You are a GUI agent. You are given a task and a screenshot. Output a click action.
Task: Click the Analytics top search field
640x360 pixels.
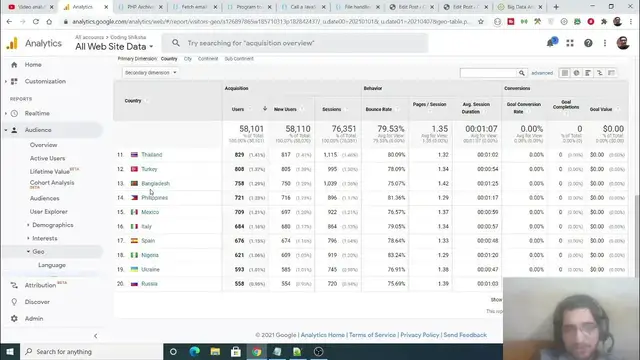tap(295, 43)
